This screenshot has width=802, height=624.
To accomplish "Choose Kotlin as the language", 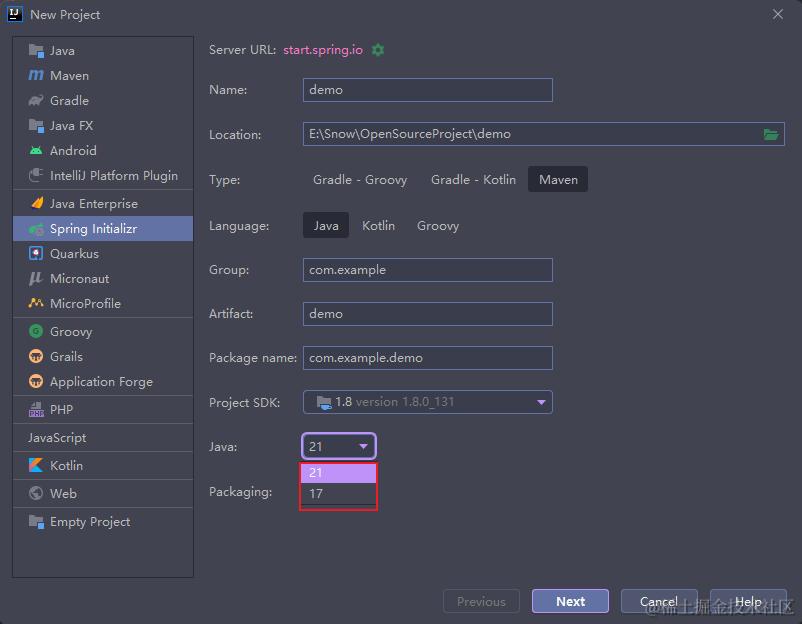I will (x=378, y=226).
